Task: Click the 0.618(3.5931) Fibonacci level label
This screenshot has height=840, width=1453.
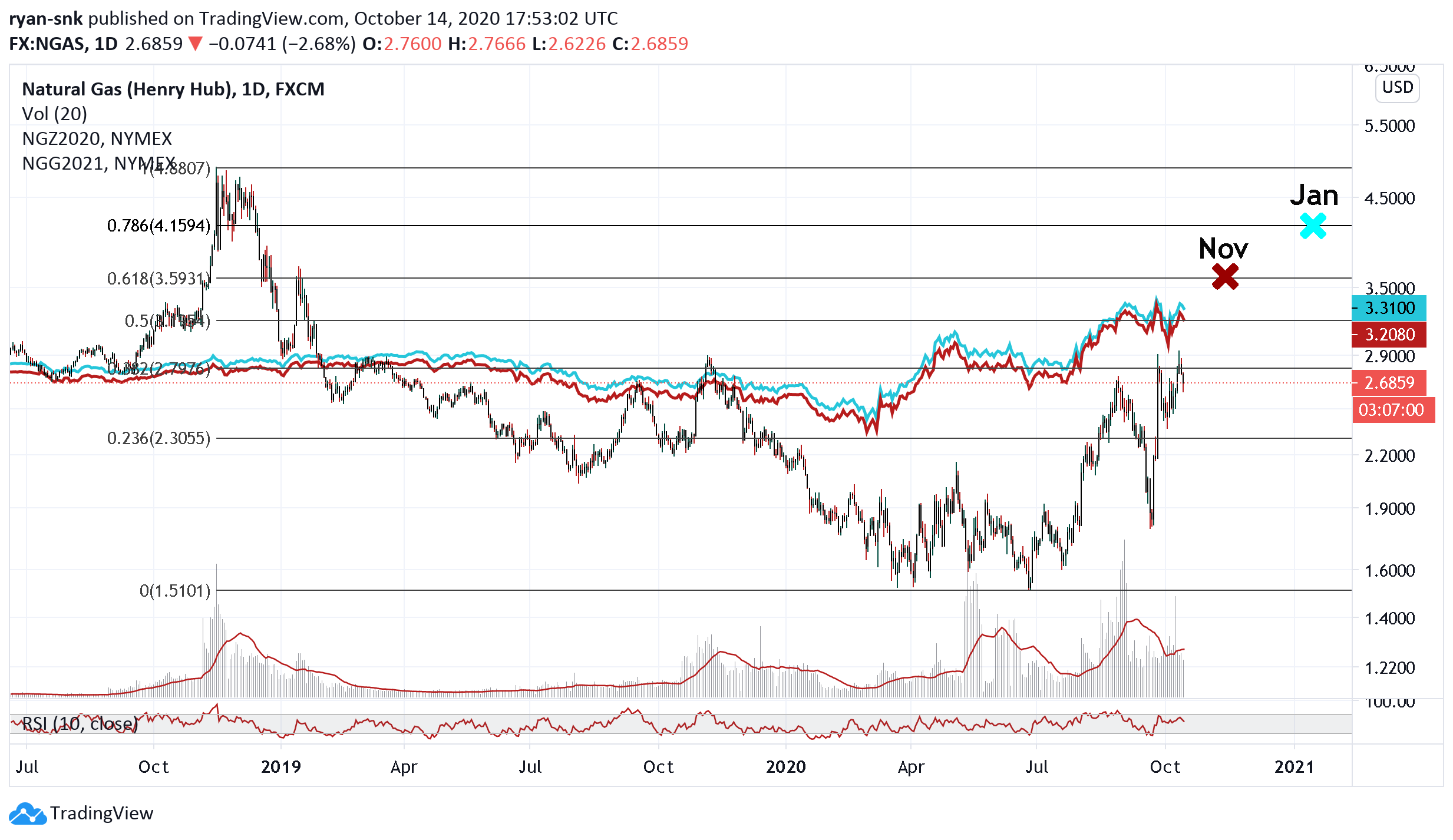Action: [158, 278]
